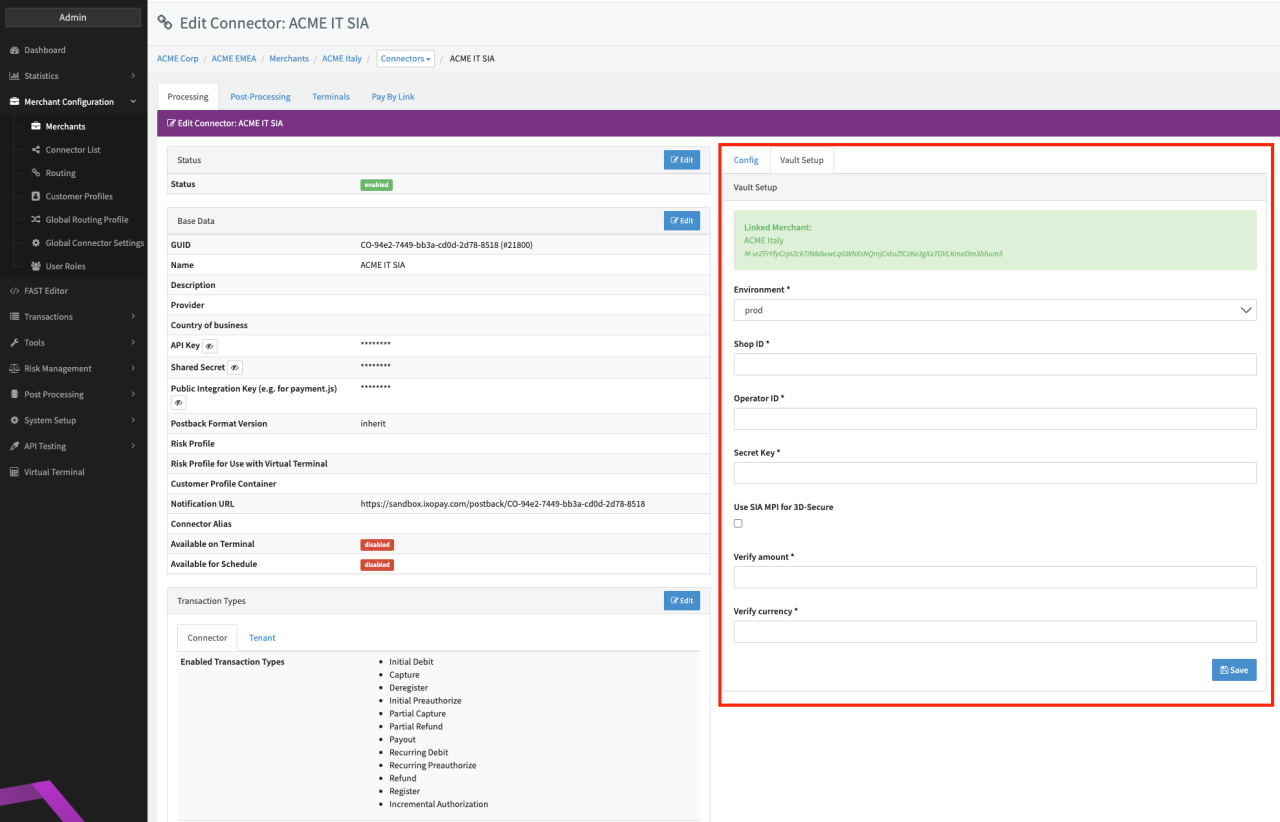The image size is (1280, 822).
Task: Open the ACME EMEA breadcrumb link
Action: tap(234, 59)
